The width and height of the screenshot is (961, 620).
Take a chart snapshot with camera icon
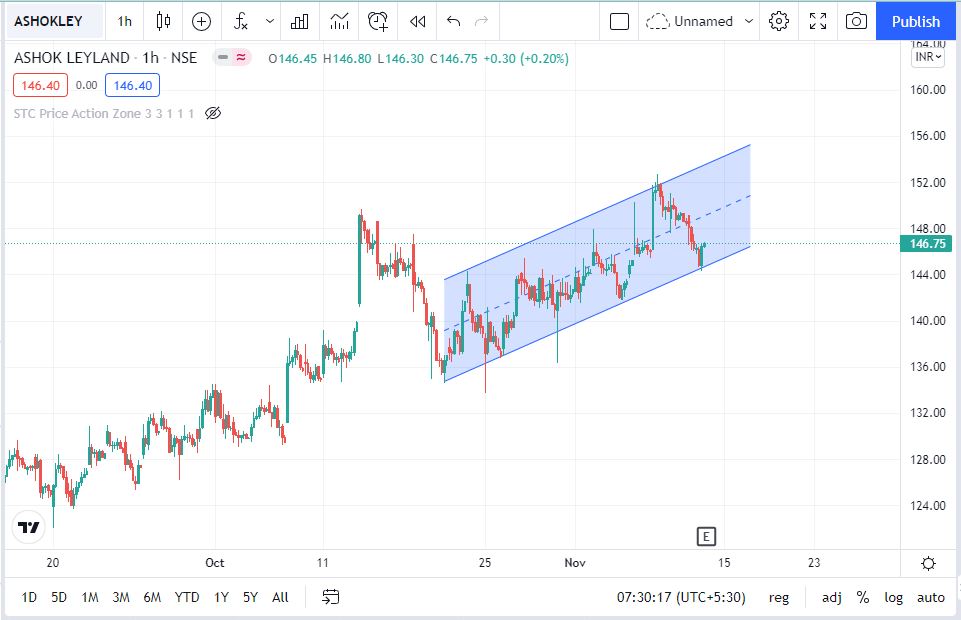coord(856,21)
